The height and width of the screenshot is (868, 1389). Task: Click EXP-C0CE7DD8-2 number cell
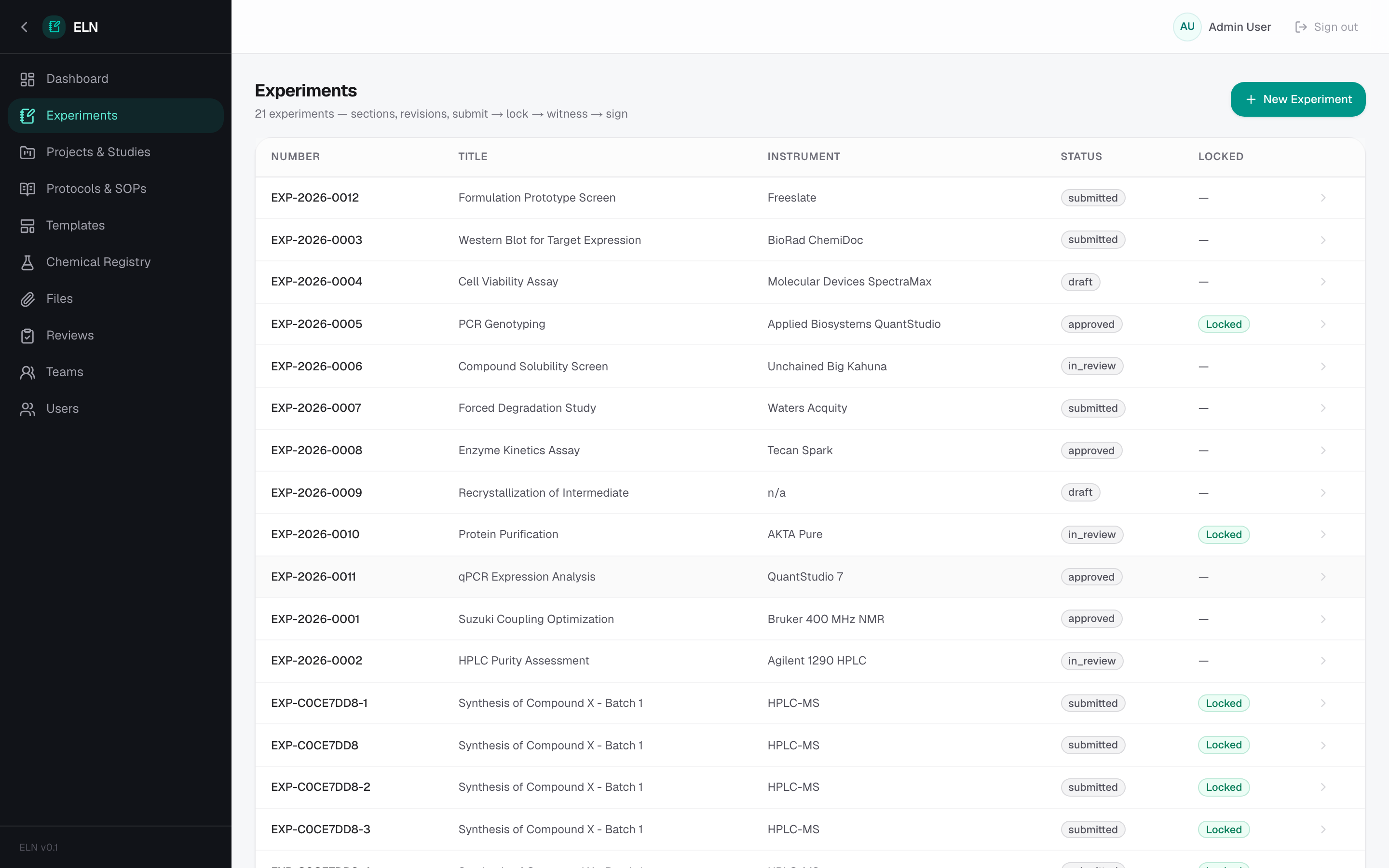click(x=320, y=787)
